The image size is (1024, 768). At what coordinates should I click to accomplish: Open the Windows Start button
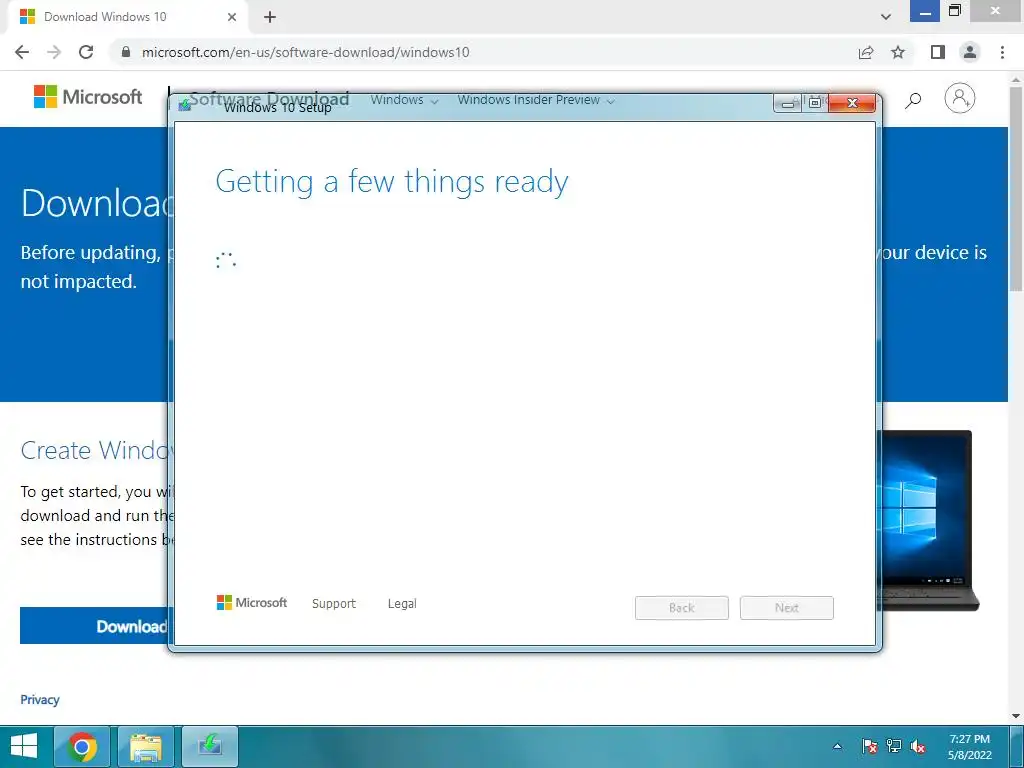coord(24,746)
